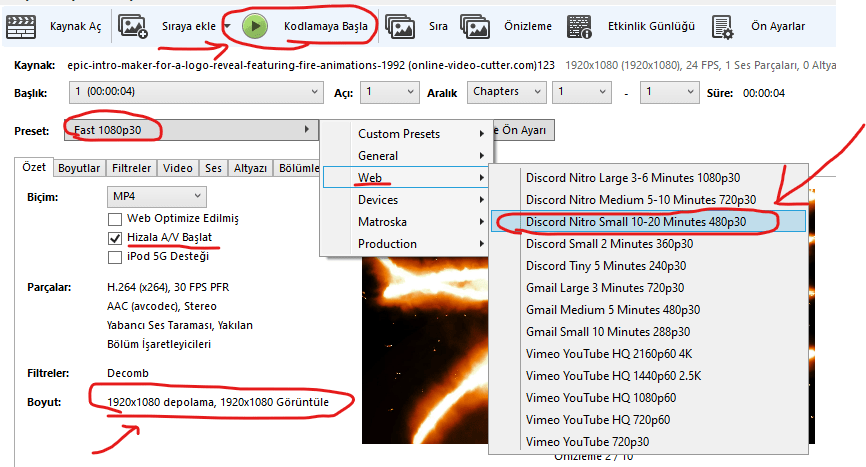Click the green Kodlamaya Başla play icon
This screenshot has width=866, height=467.
(255, 26)
